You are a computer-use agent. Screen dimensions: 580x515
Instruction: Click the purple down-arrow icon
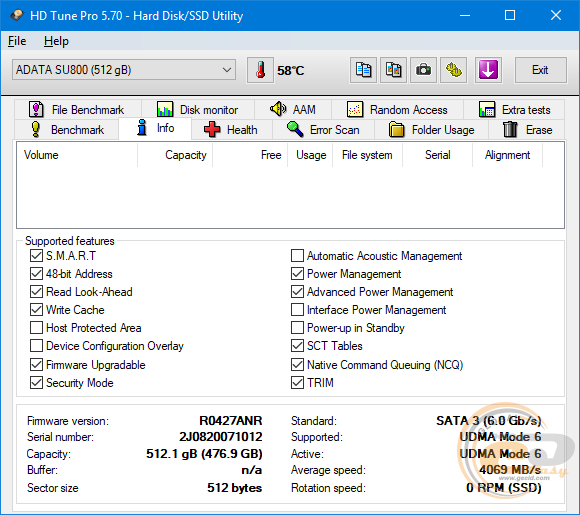click(488, 70)
